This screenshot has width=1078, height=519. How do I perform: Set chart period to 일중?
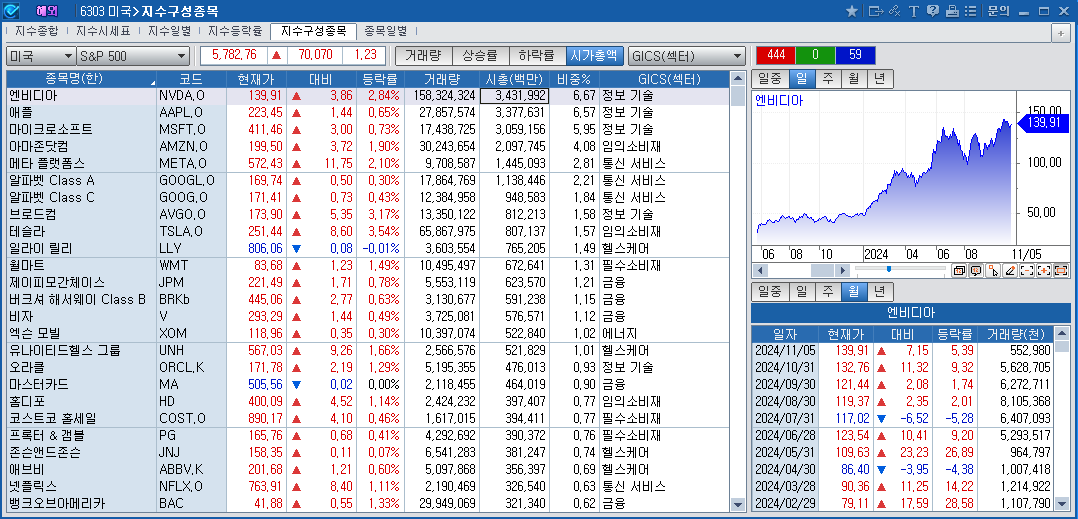[769, 79]
